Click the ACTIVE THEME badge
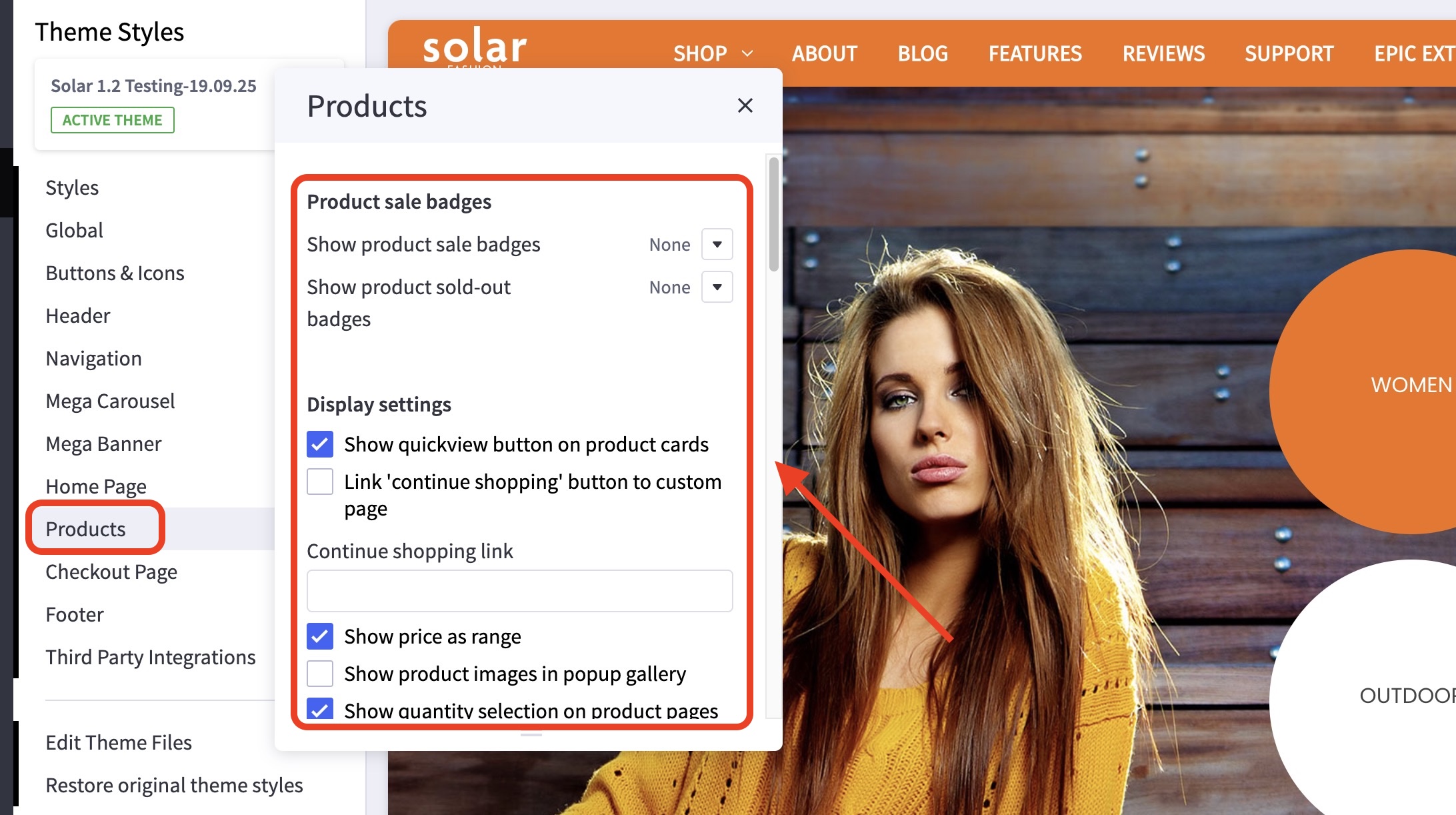The width and height of the screenshot is (1456, 815). pos(112,120)
